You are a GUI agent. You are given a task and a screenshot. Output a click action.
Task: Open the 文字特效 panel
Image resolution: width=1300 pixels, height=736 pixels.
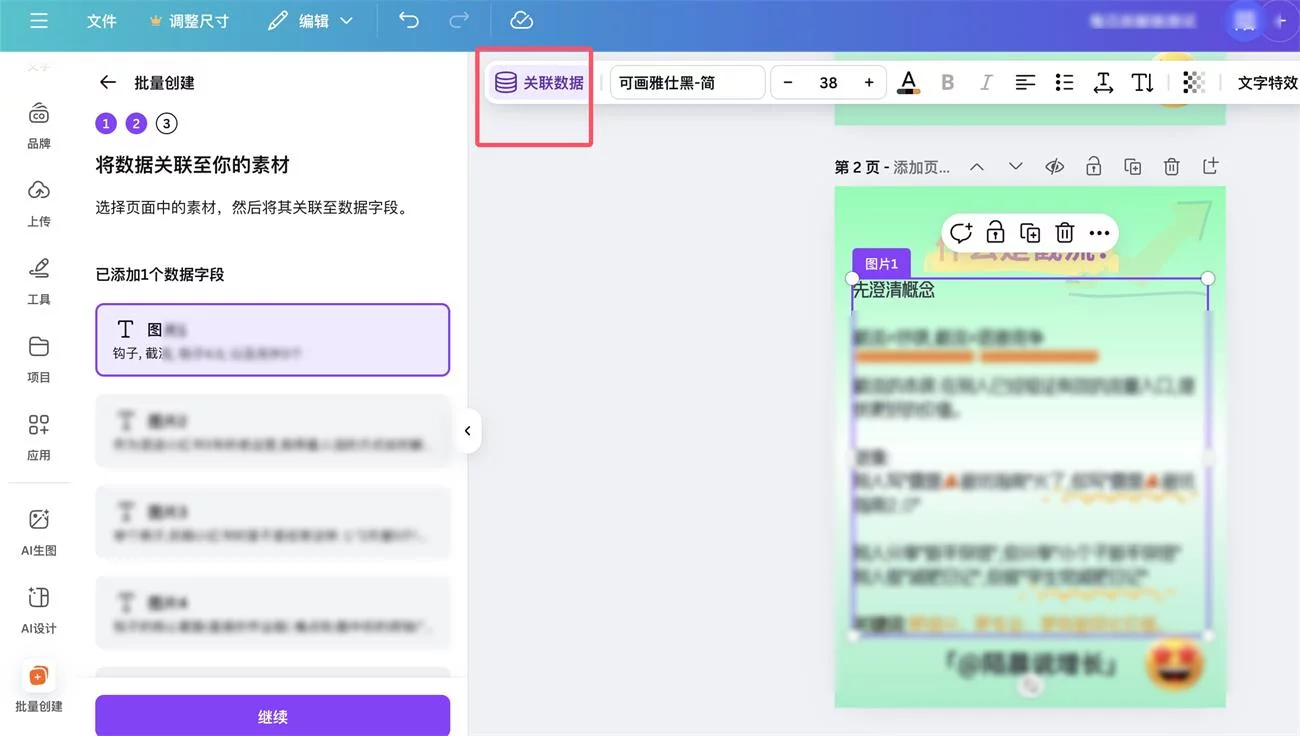click(x=1266, y=82)
